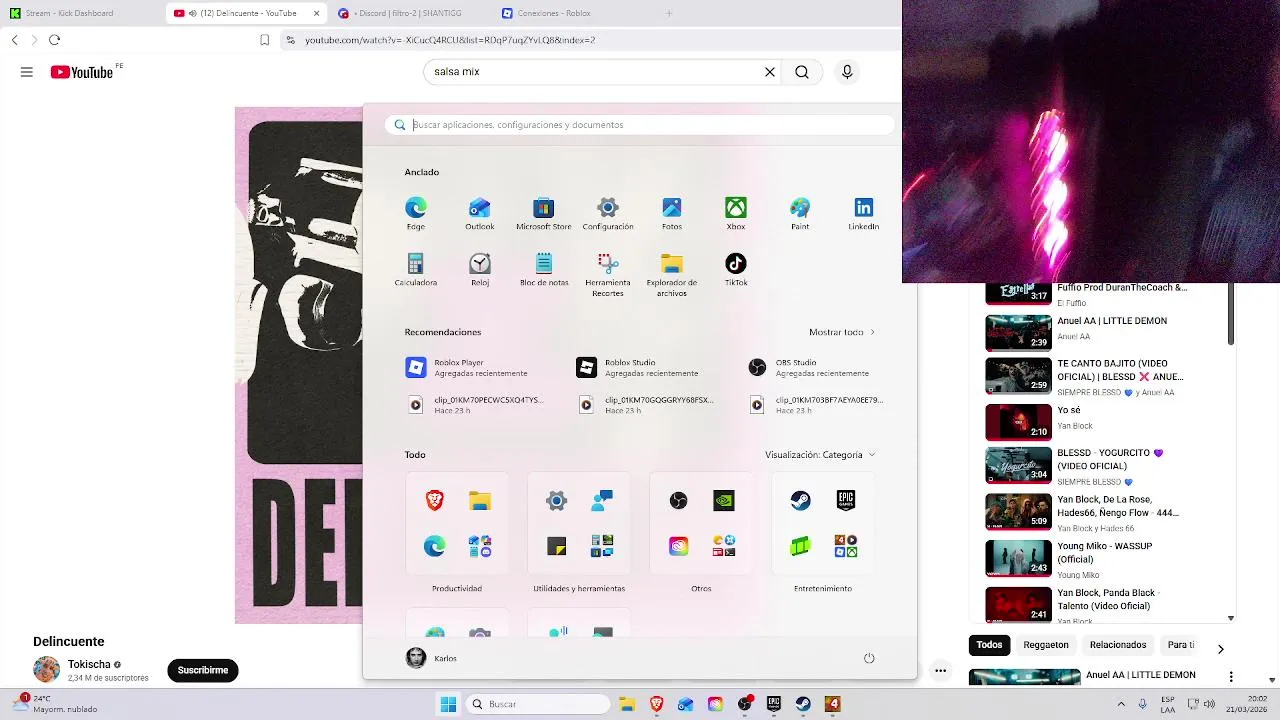
Task: Click the YouTube search magnifier button
Action: coord(802,72)
